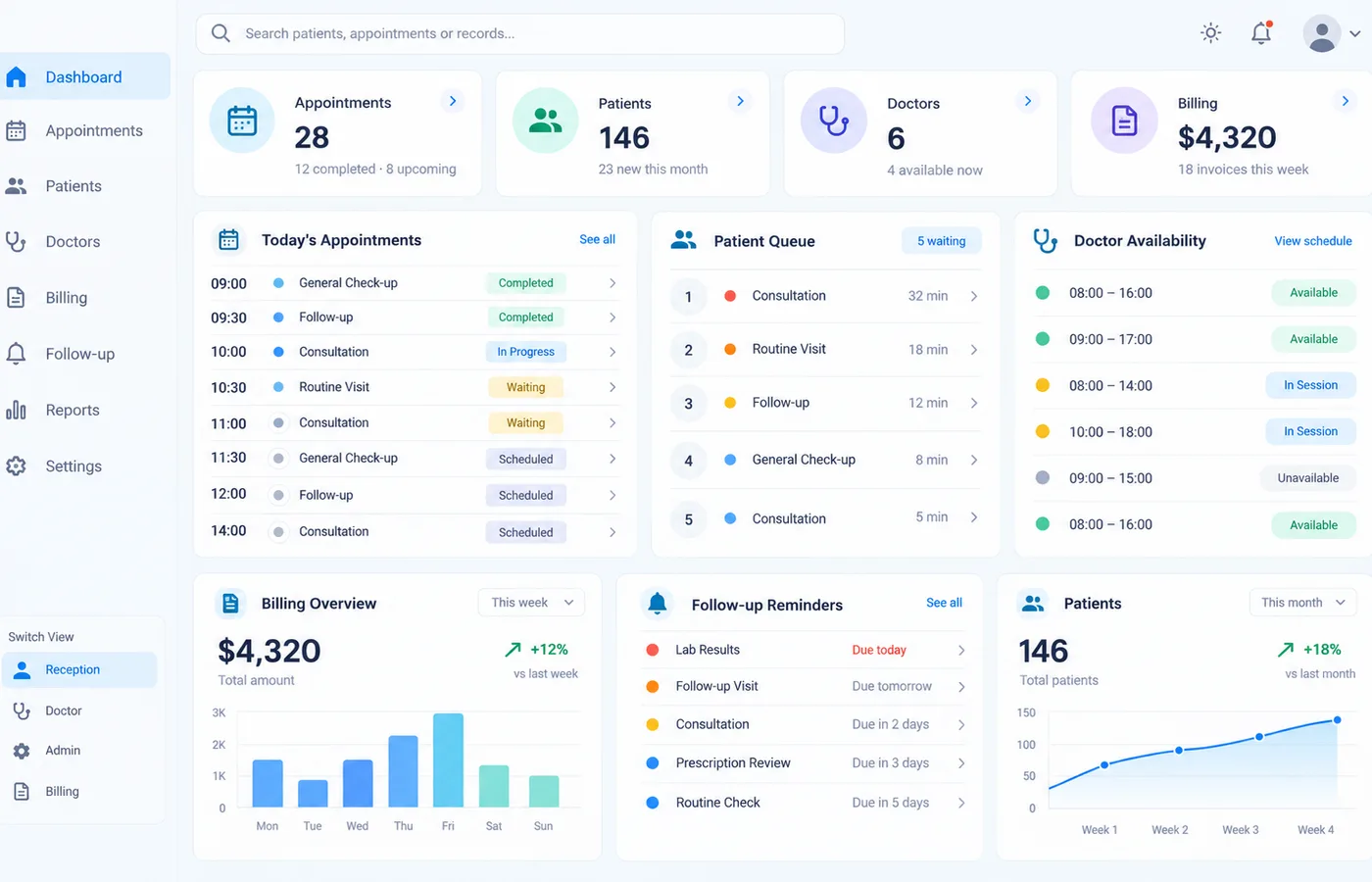Open the This month dropdown

pos(1302,603)
